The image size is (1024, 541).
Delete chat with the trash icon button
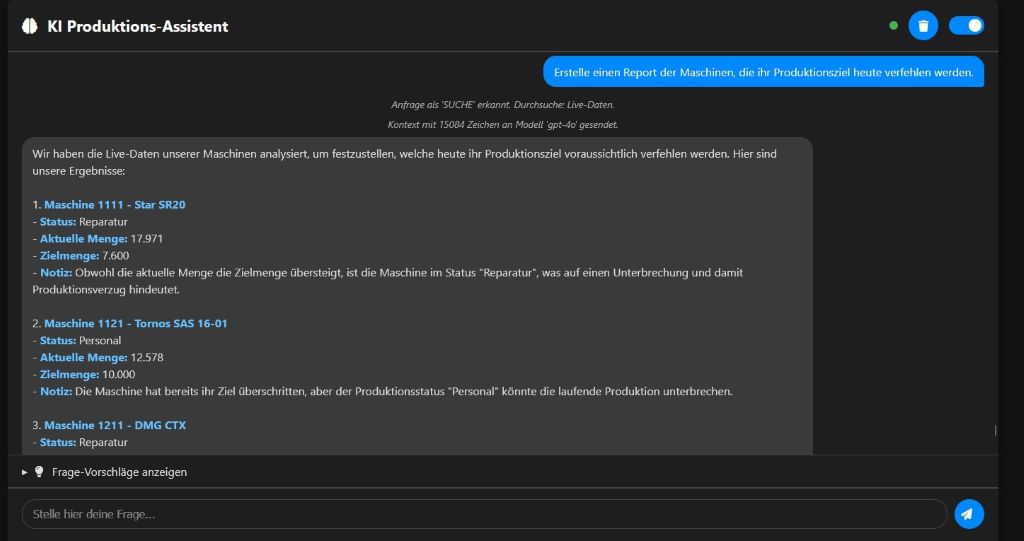click(x=922, y=26)
